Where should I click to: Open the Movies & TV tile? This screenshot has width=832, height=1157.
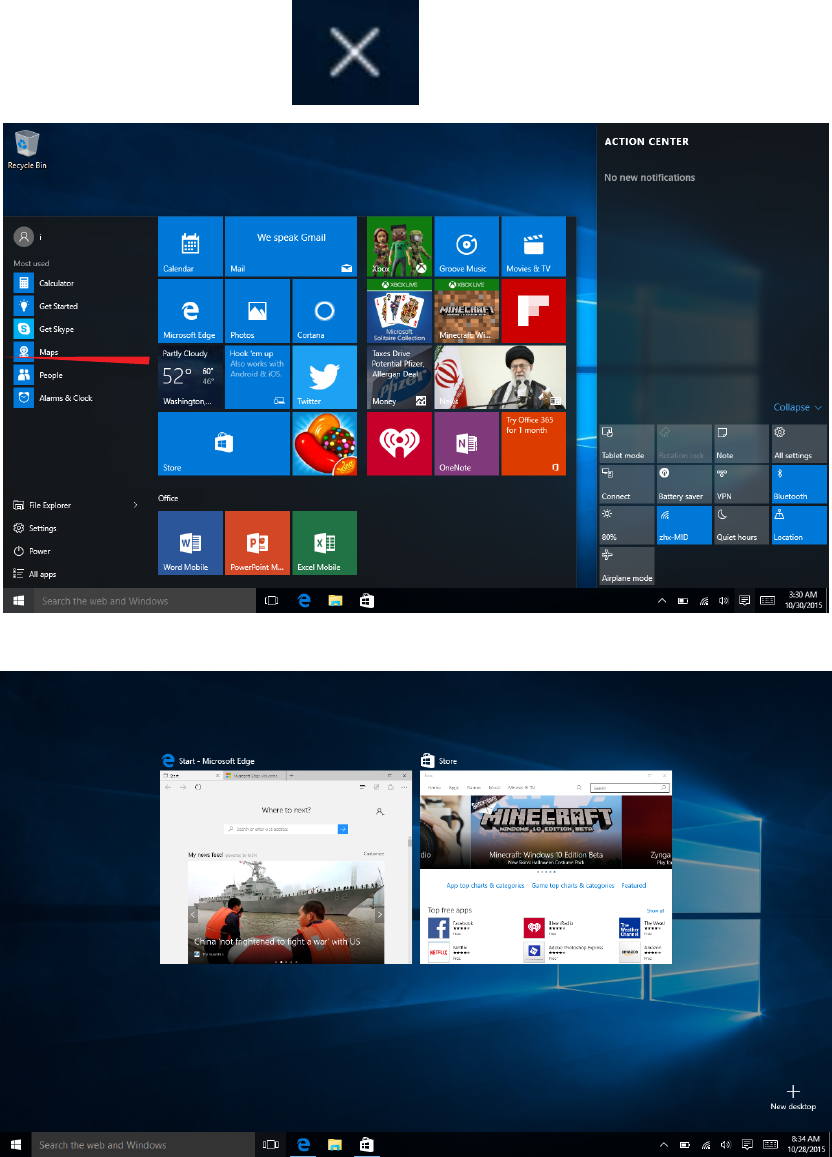pyautogui.click(x=533, y=246)
